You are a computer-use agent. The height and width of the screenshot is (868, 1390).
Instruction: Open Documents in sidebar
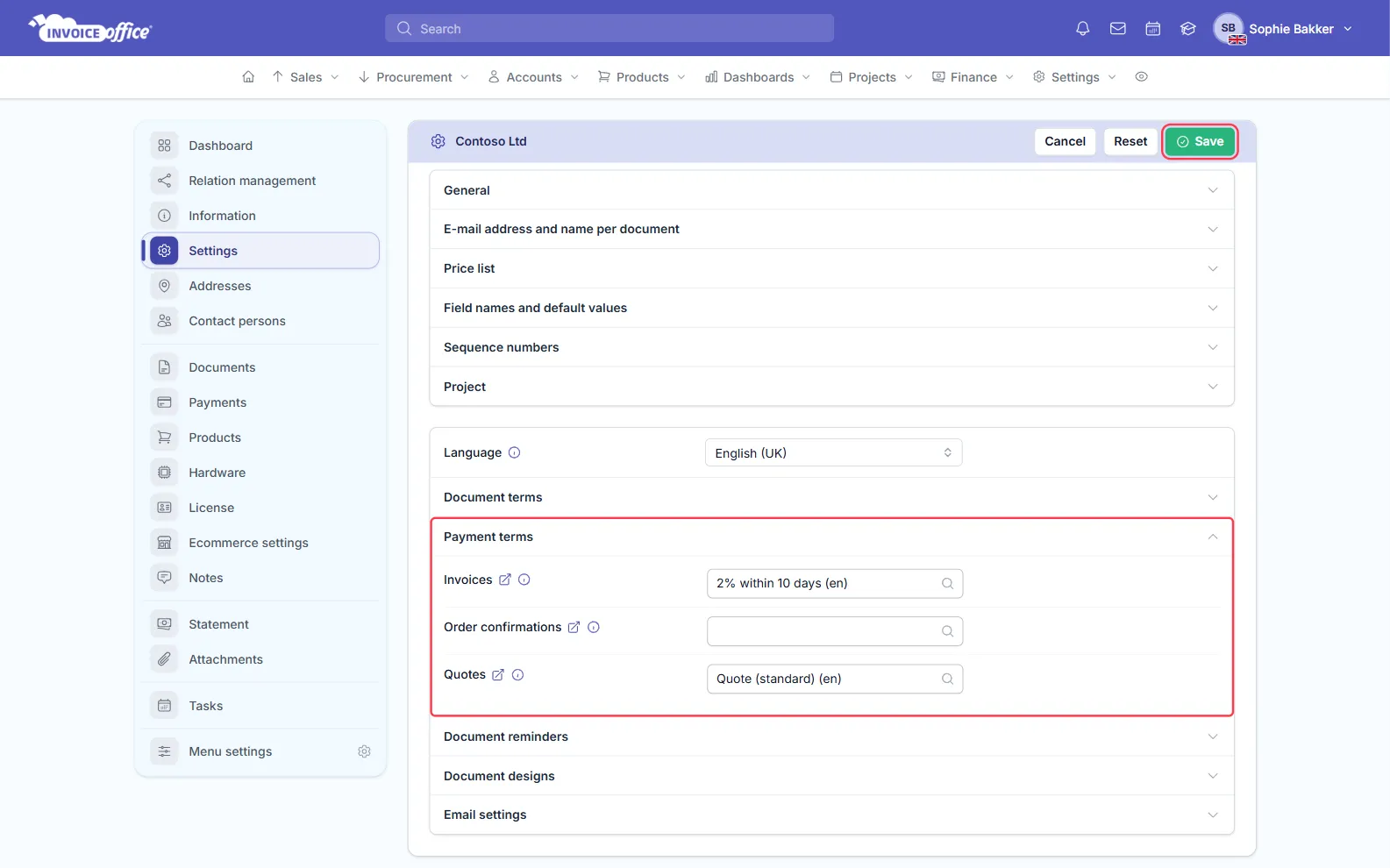pyautogui.click(x=260, y=367)
